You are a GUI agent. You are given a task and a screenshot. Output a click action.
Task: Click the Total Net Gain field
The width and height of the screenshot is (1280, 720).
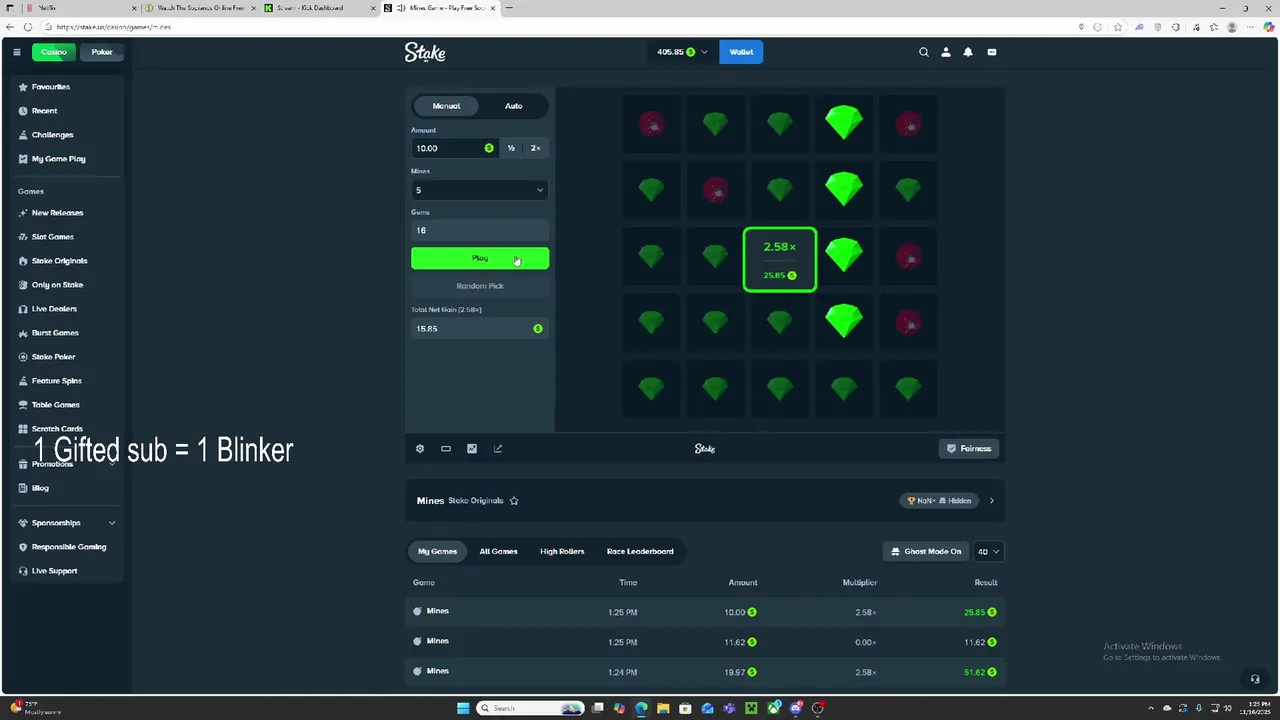(480, 328)
